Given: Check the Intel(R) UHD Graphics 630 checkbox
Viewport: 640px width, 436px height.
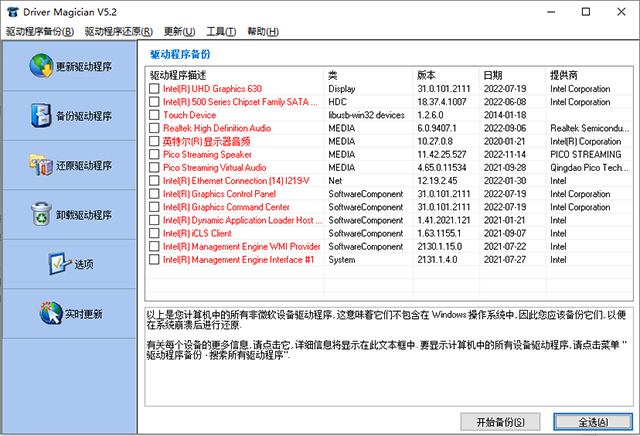Looking at the screenshot, I should (154, 89).
